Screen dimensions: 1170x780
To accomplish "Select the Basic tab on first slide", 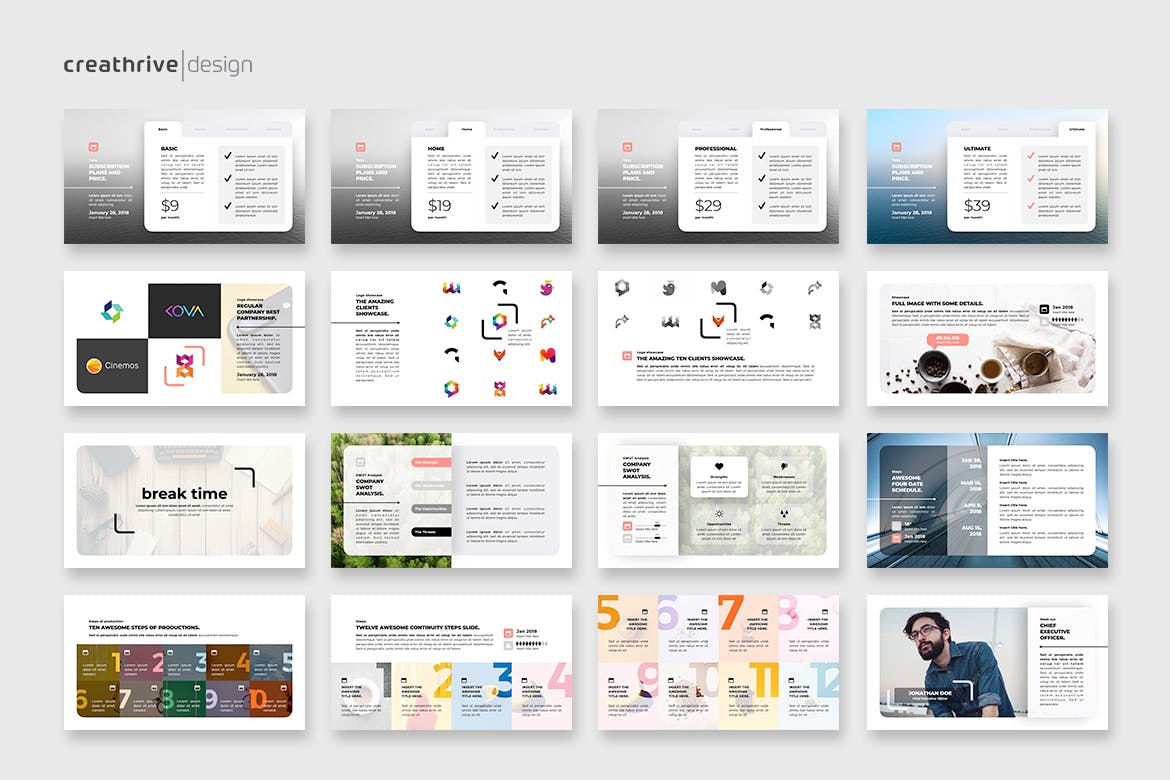I will coord(163,129).
